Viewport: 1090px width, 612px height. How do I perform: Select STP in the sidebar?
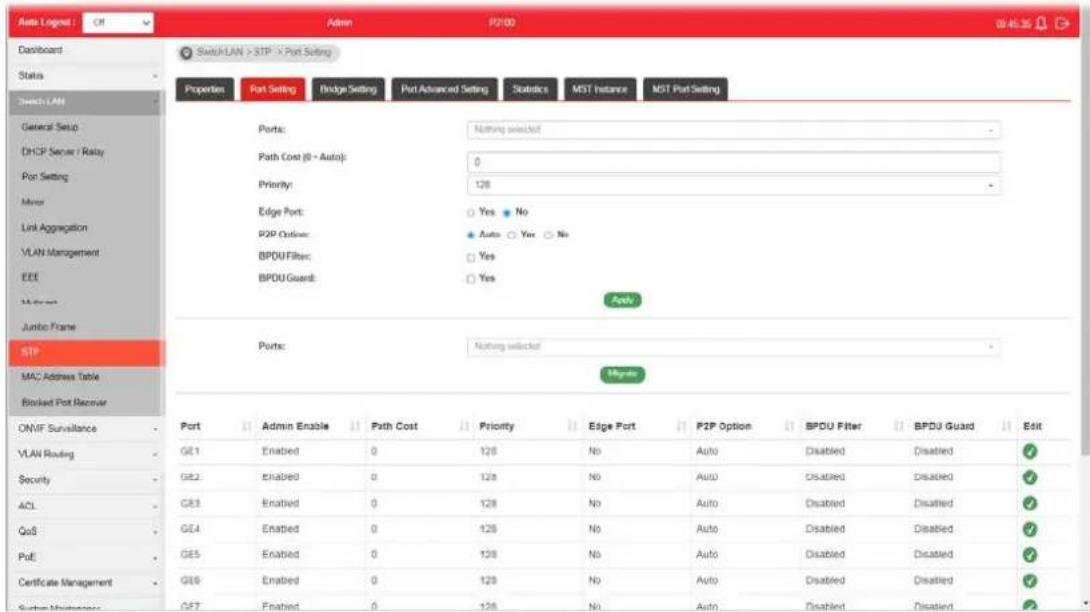coord(86,353)
